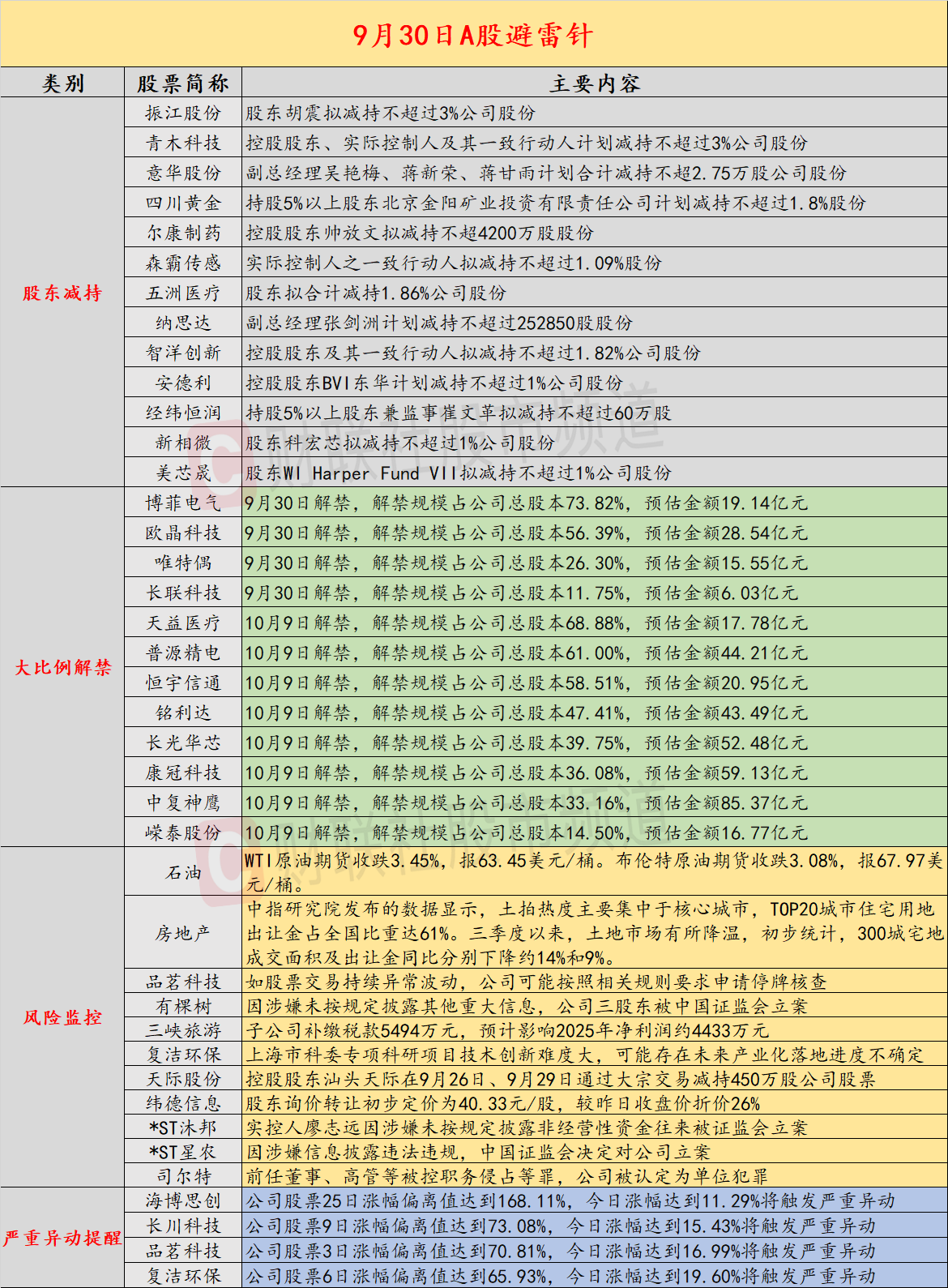The width and height of the screenshot is (948, 1288).
Task: Select the 振江股份 stock name cell
Action: click(x=183, y=113)
